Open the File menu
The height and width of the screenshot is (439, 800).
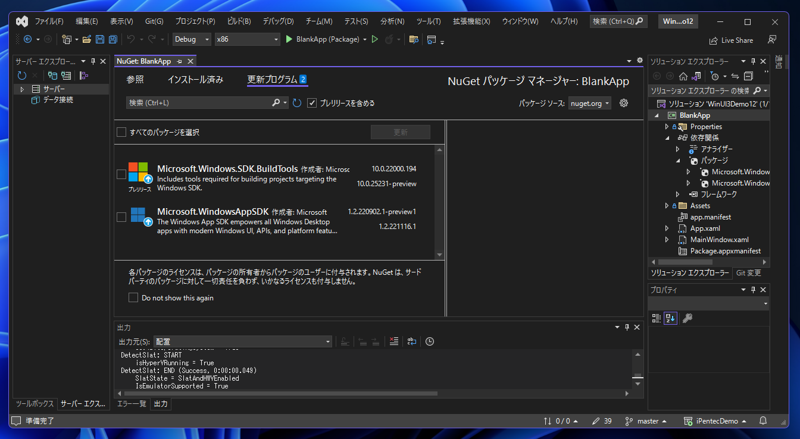49,21
